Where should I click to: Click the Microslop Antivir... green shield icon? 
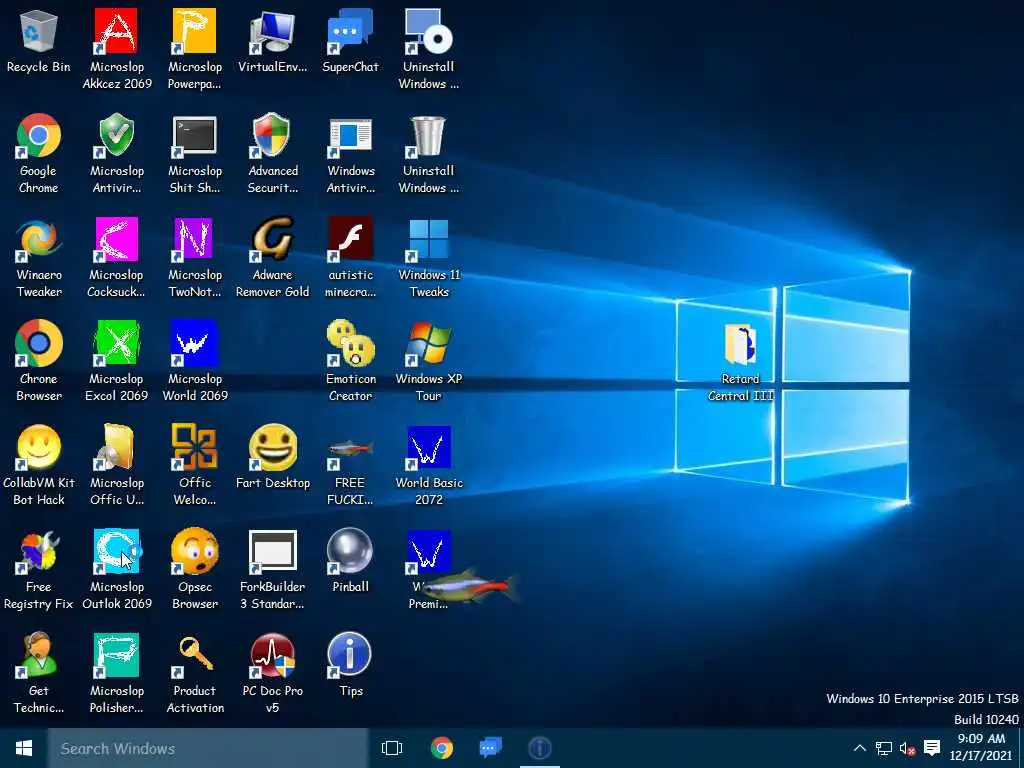click(116, 135)
